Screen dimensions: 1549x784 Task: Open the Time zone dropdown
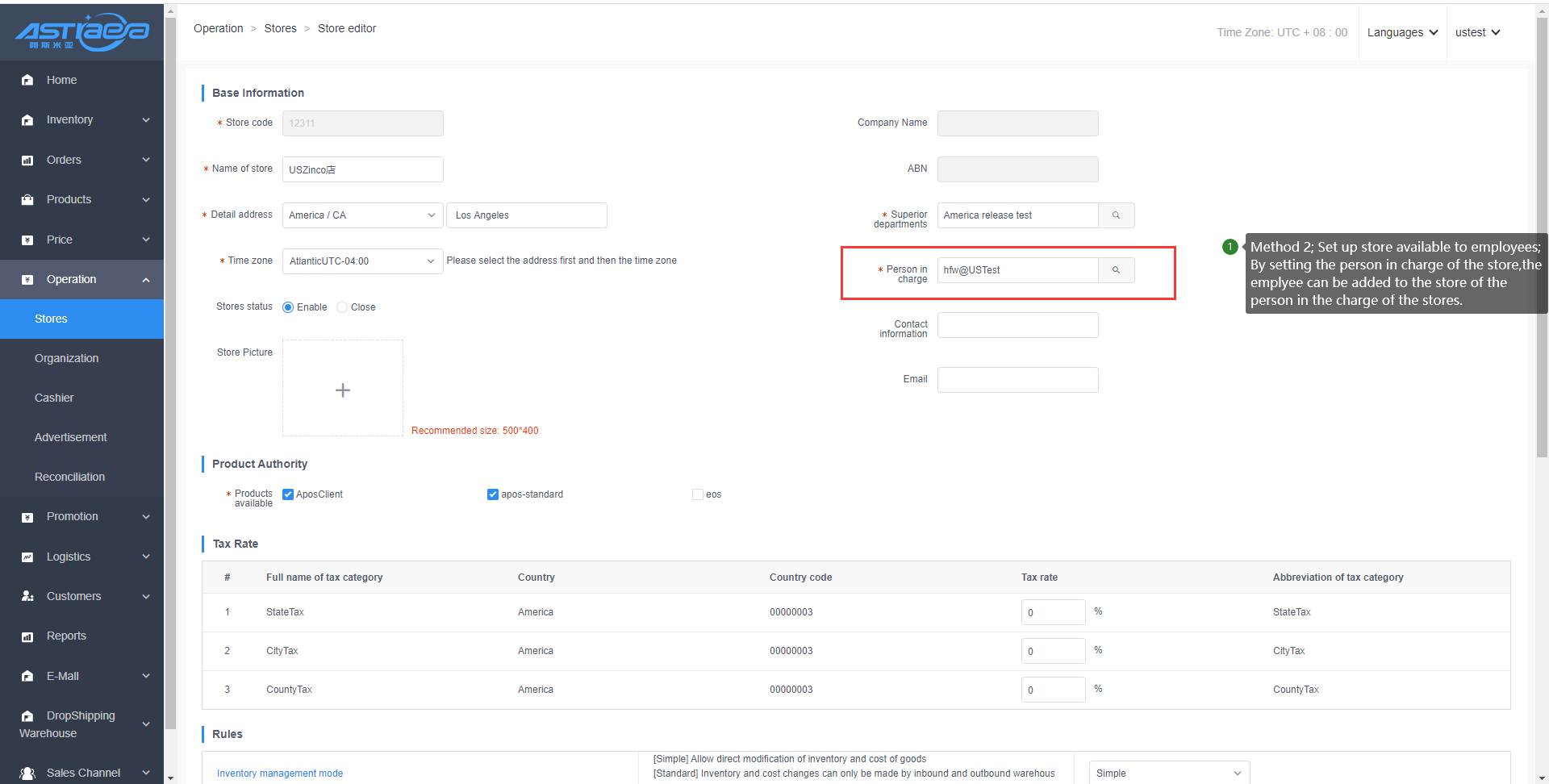(x=362, y=261)
